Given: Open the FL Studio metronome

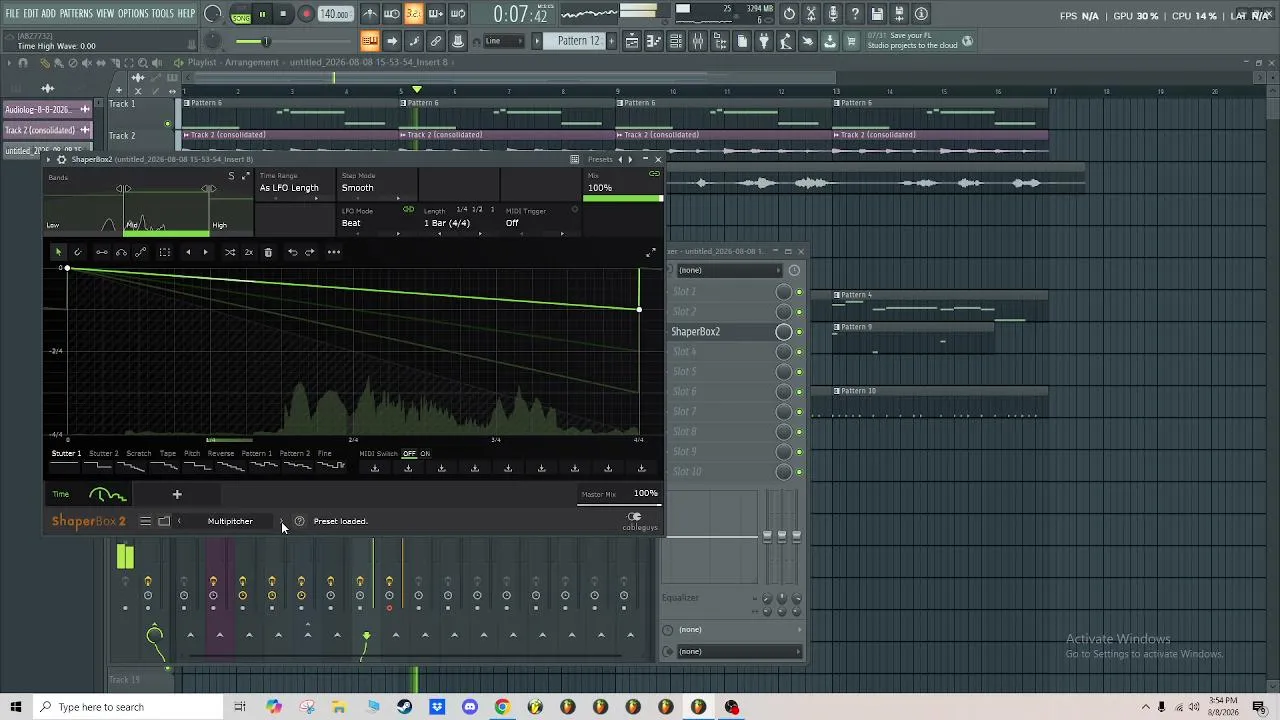Looking at the screenshot, I should [370, 14].
